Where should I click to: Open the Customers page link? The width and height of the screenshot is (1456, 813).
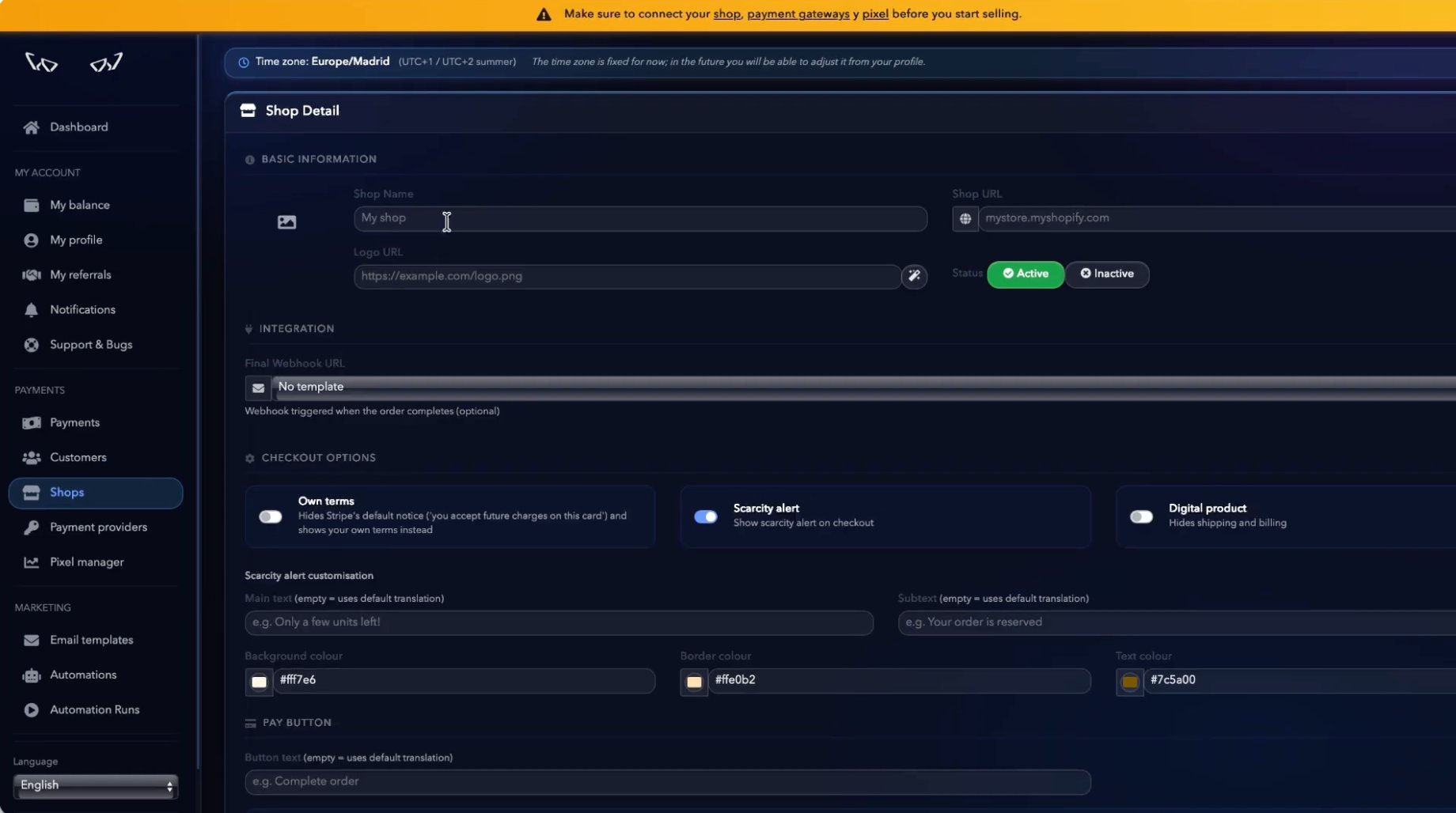[78, 458]
